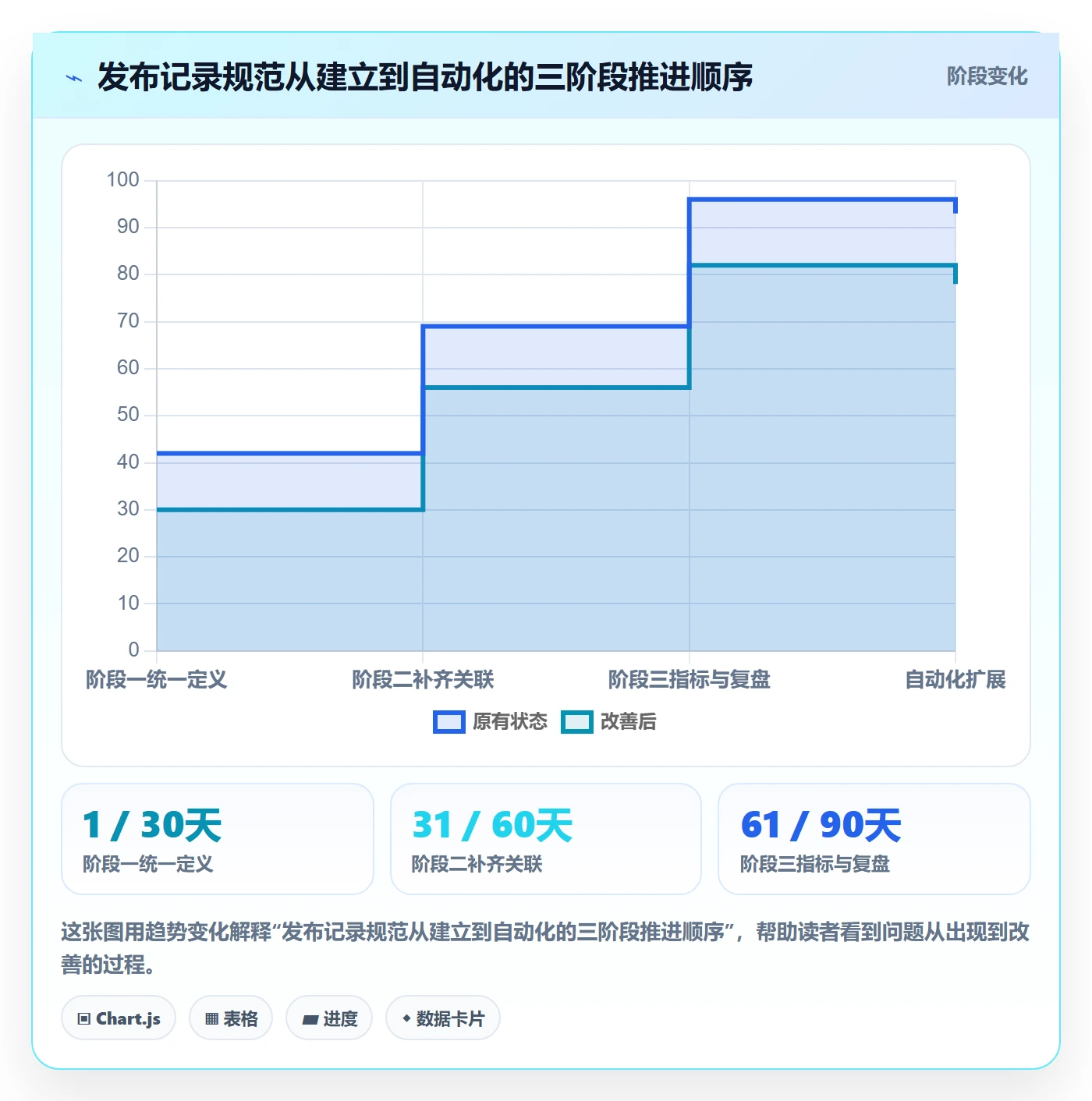Click the chart title 发布记录规范从建立到自动化的三阶段推进顺序

[425, 77]
